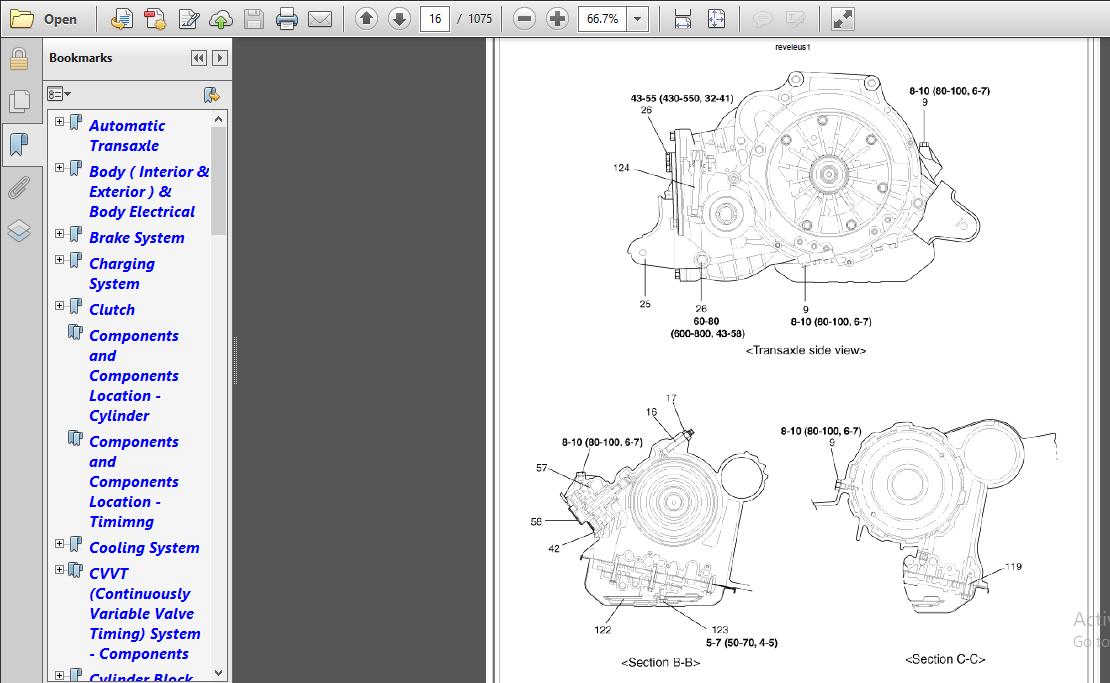Click the reveleus1 text at page top
The width and height of the screenshot is (1110, 683).
[792, 47]
